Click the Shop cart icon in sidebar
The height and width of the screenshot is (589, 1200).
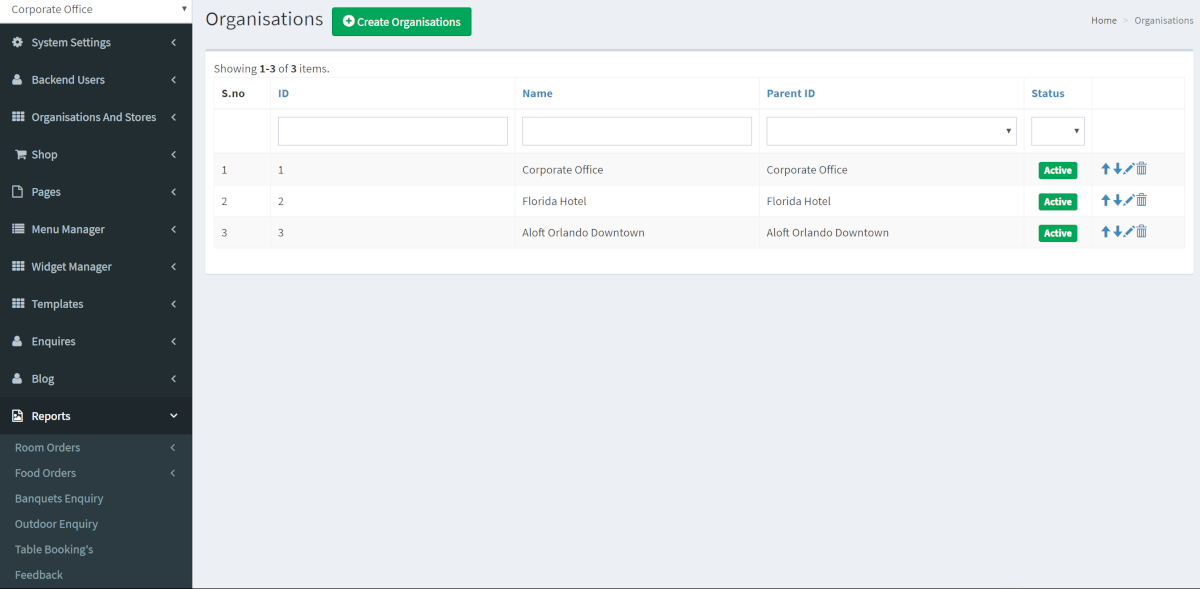coord(20,155)
